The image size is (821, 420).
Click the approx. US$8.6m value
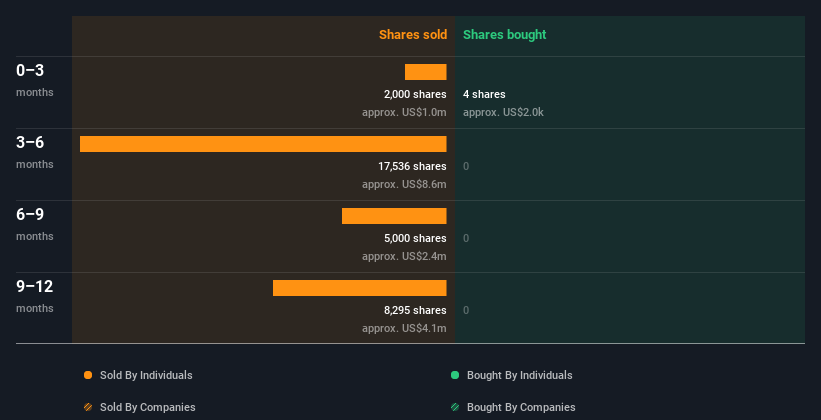click(404, 184)
